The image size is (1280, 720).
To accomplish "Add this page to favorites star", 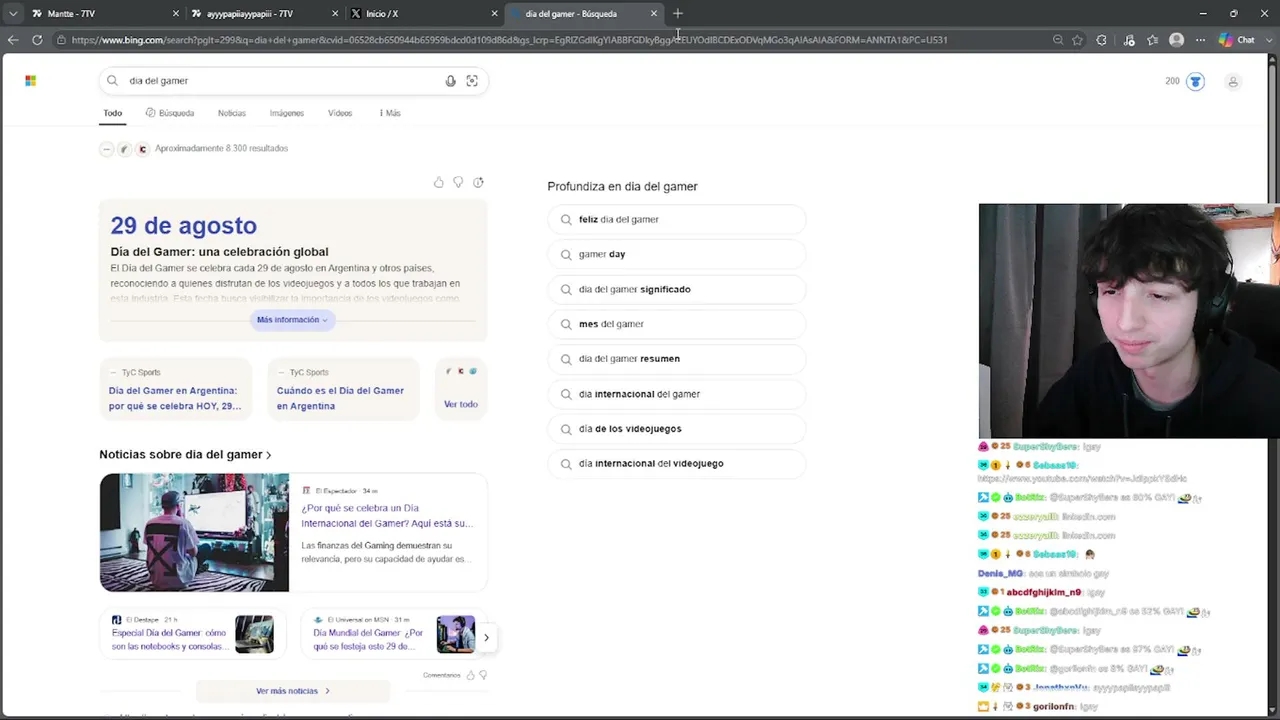I will (1077, 40).
